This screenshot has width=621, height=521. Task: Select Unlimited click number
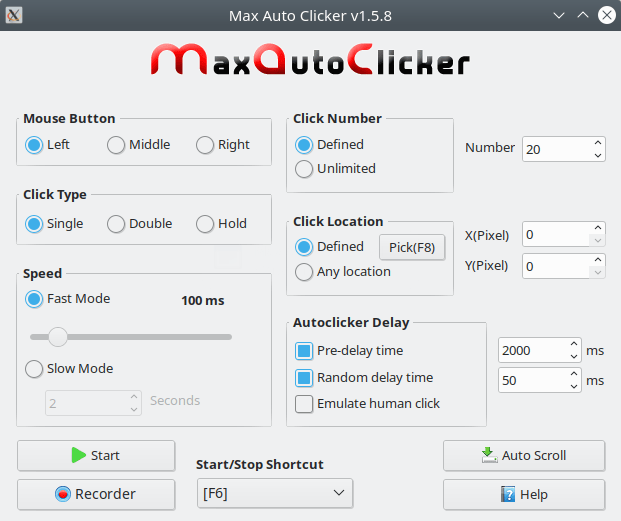(335, 169)
